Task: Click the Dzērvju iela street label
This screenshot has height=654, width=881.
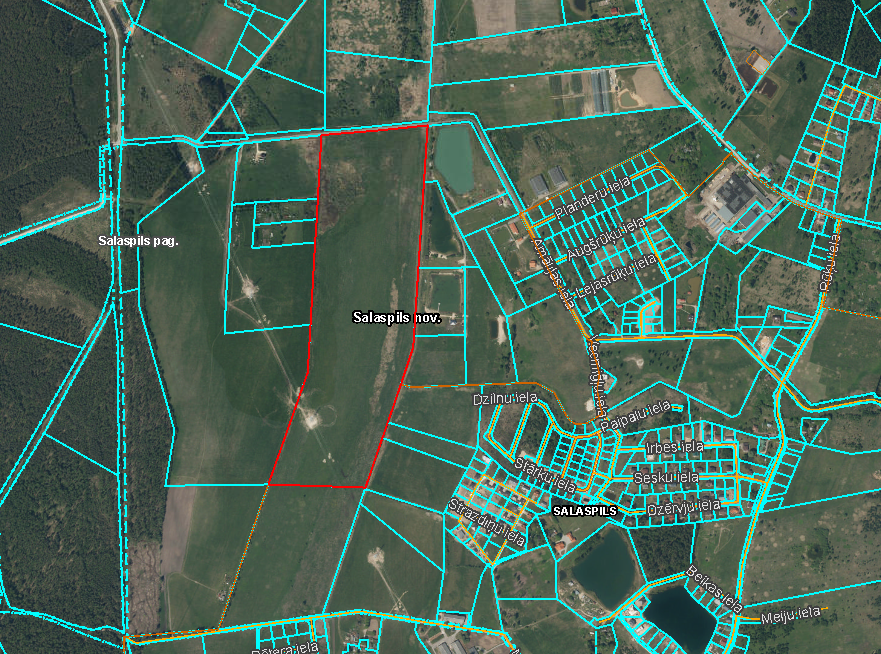Action: [x=684, y=507]
